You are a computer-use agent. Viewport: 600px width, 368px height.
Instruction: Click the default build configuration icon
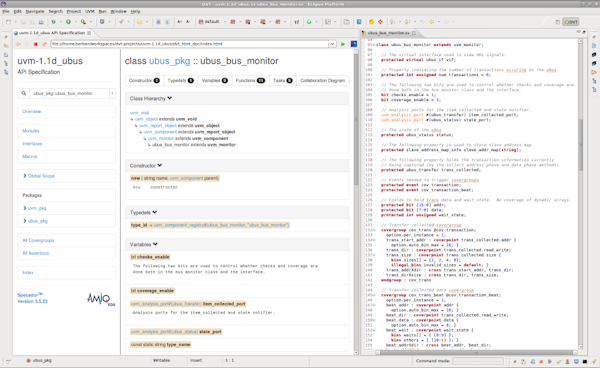(201, 22)
